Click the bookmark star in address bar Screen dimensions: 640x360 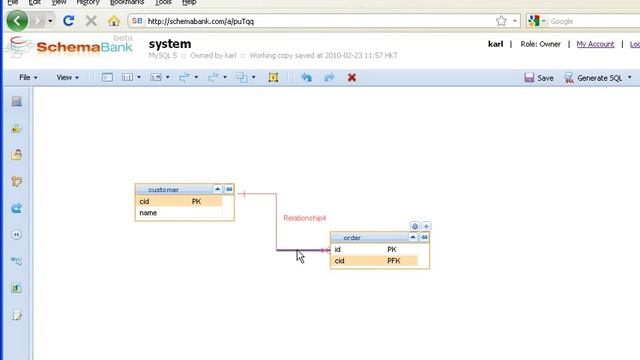501,21
